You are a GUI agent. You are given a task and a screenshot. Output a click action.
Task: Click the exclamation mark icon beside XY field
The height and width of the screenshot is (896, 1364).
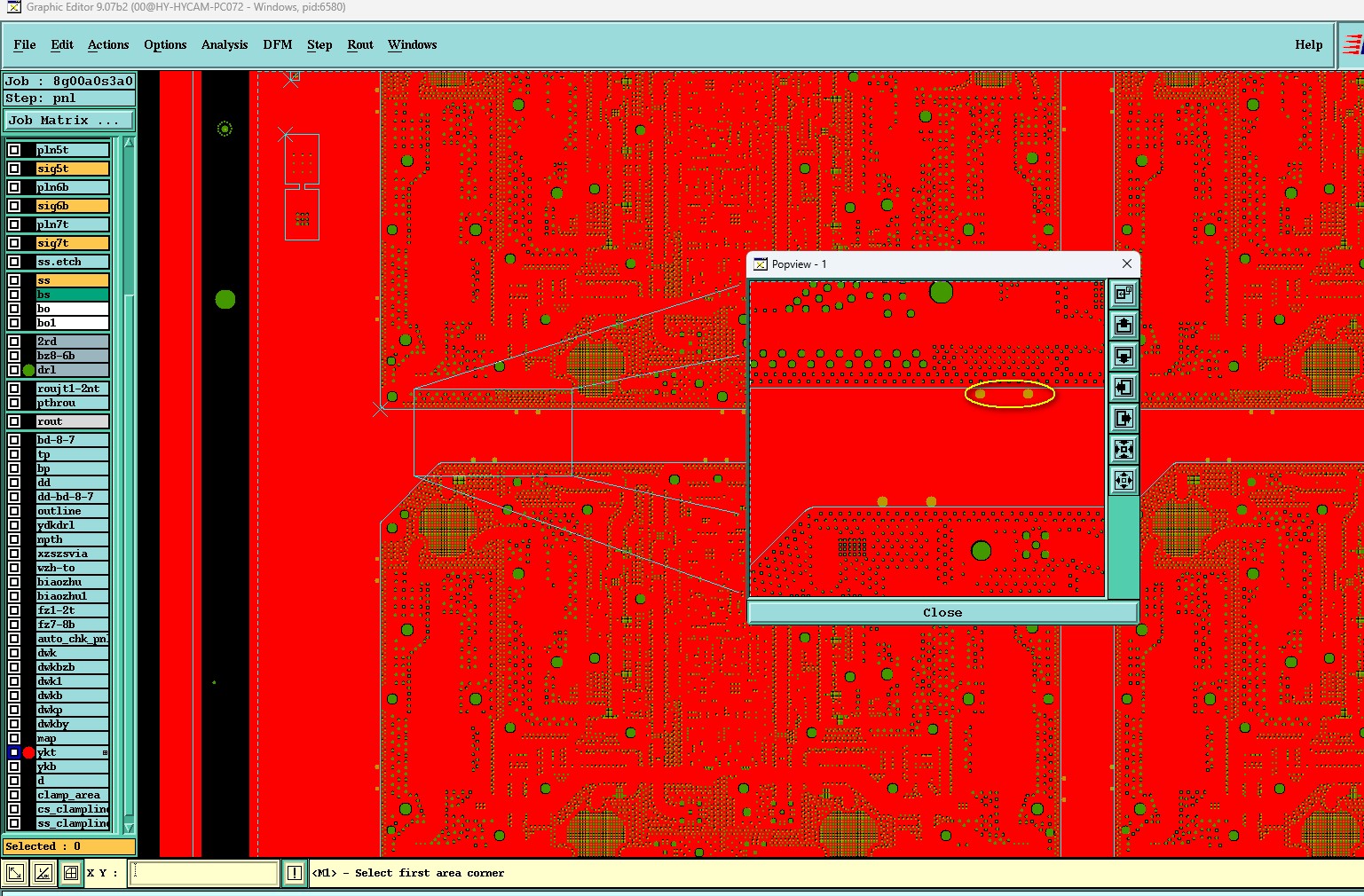pyautogui.click(x=294, y=873)
